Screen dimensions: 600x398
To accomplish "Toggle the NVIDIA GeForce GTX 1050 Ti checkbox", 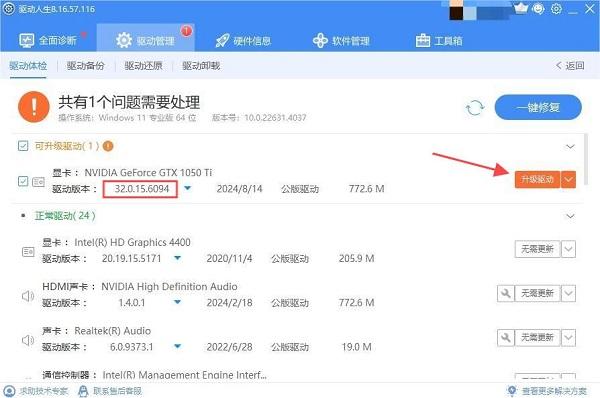I will (23, 181).
